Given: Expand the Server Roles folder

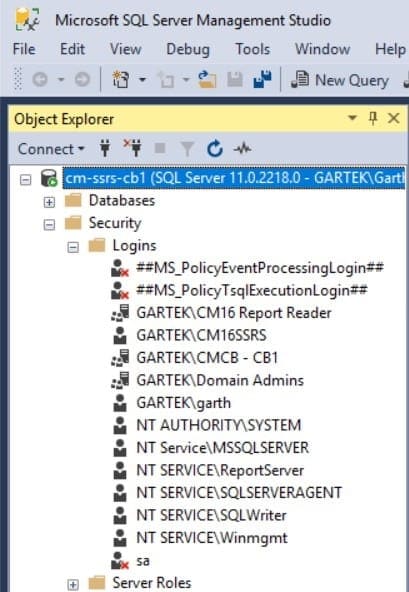Looking at the screenshot, I should tap(73, 584).
